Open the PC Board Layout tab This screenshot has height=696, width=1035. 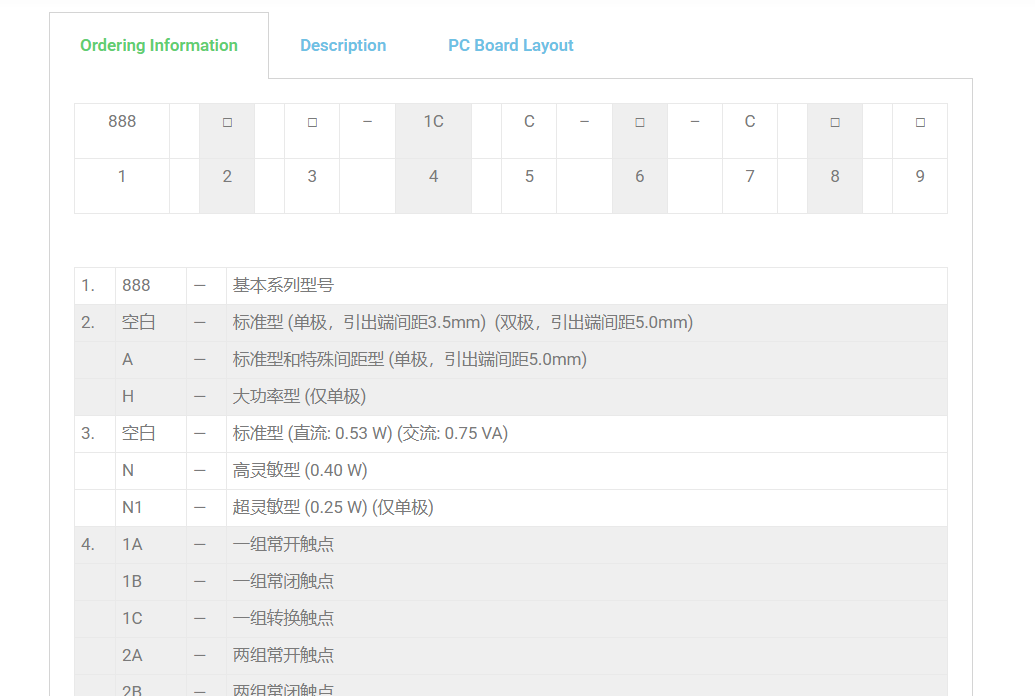(510, 45)
